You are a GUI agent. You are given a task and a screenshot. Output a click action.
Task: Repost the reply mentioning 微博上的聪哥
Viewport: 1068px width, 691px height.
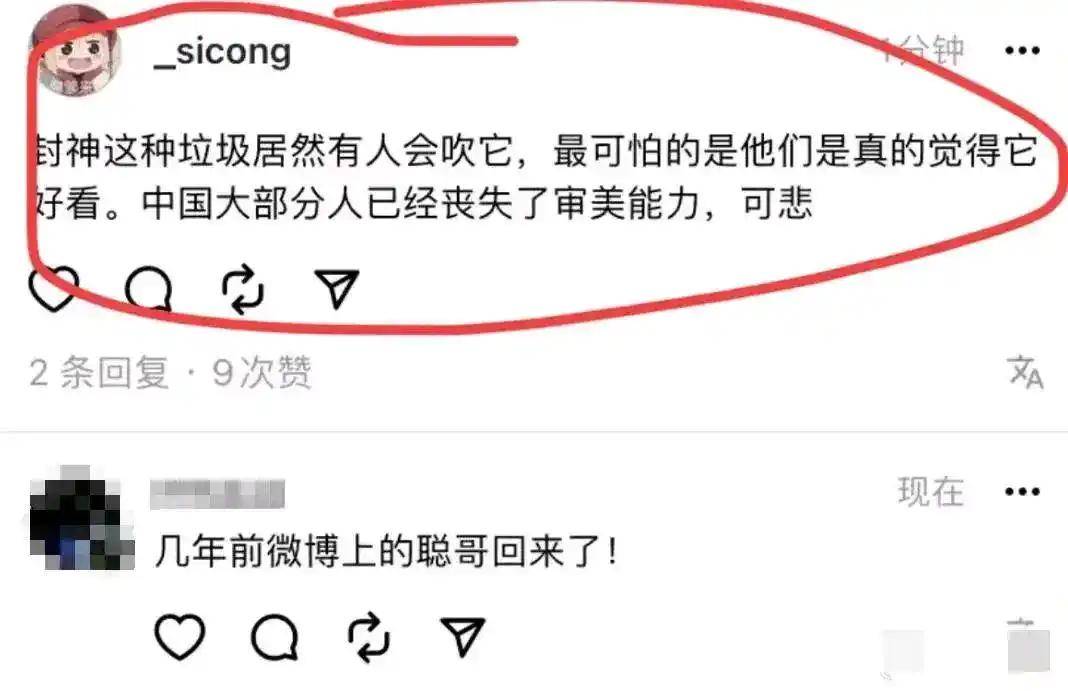pyautogui.click(x=369, y=637)
